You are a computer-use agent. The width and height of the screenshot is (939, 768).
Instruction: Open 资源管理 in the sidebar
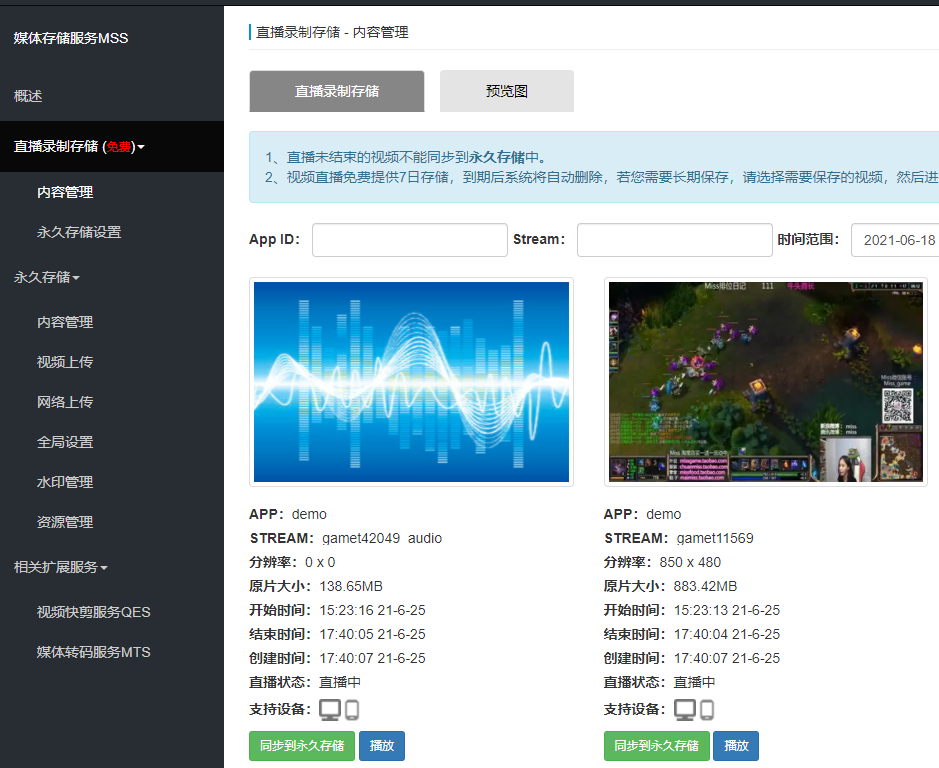65,522
